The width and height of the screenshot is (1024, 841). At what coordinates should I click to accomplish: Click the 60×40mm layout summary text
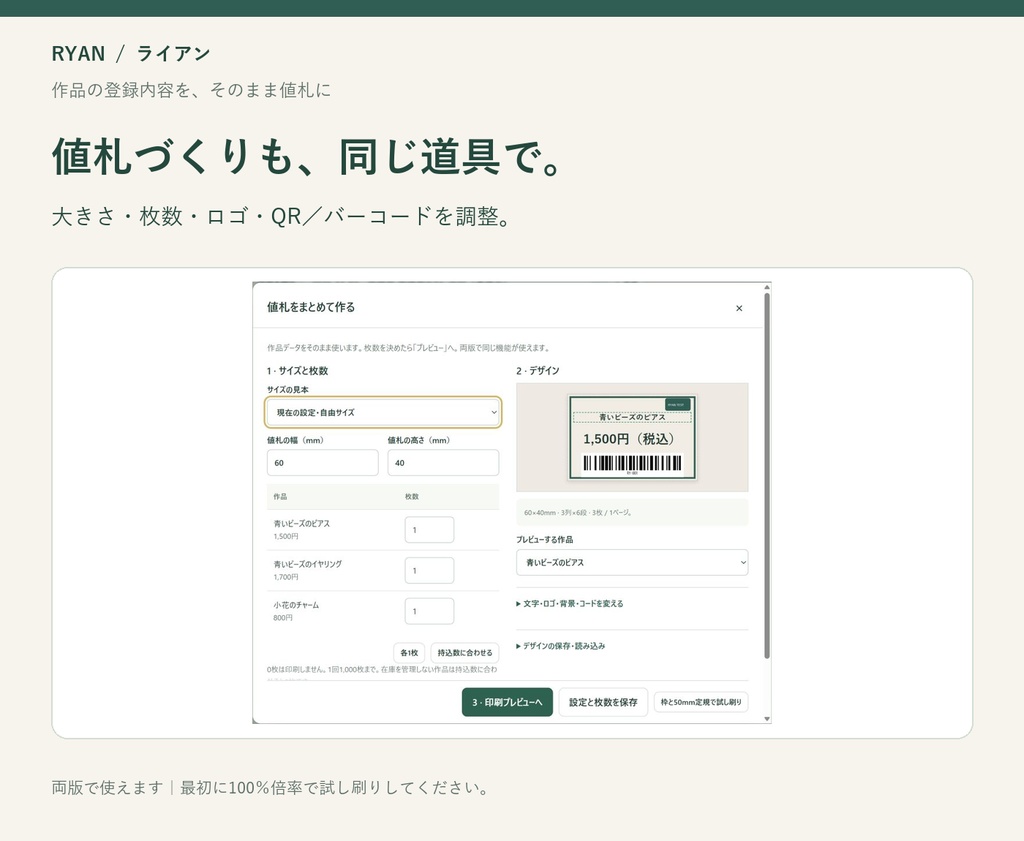click(577, 513)
